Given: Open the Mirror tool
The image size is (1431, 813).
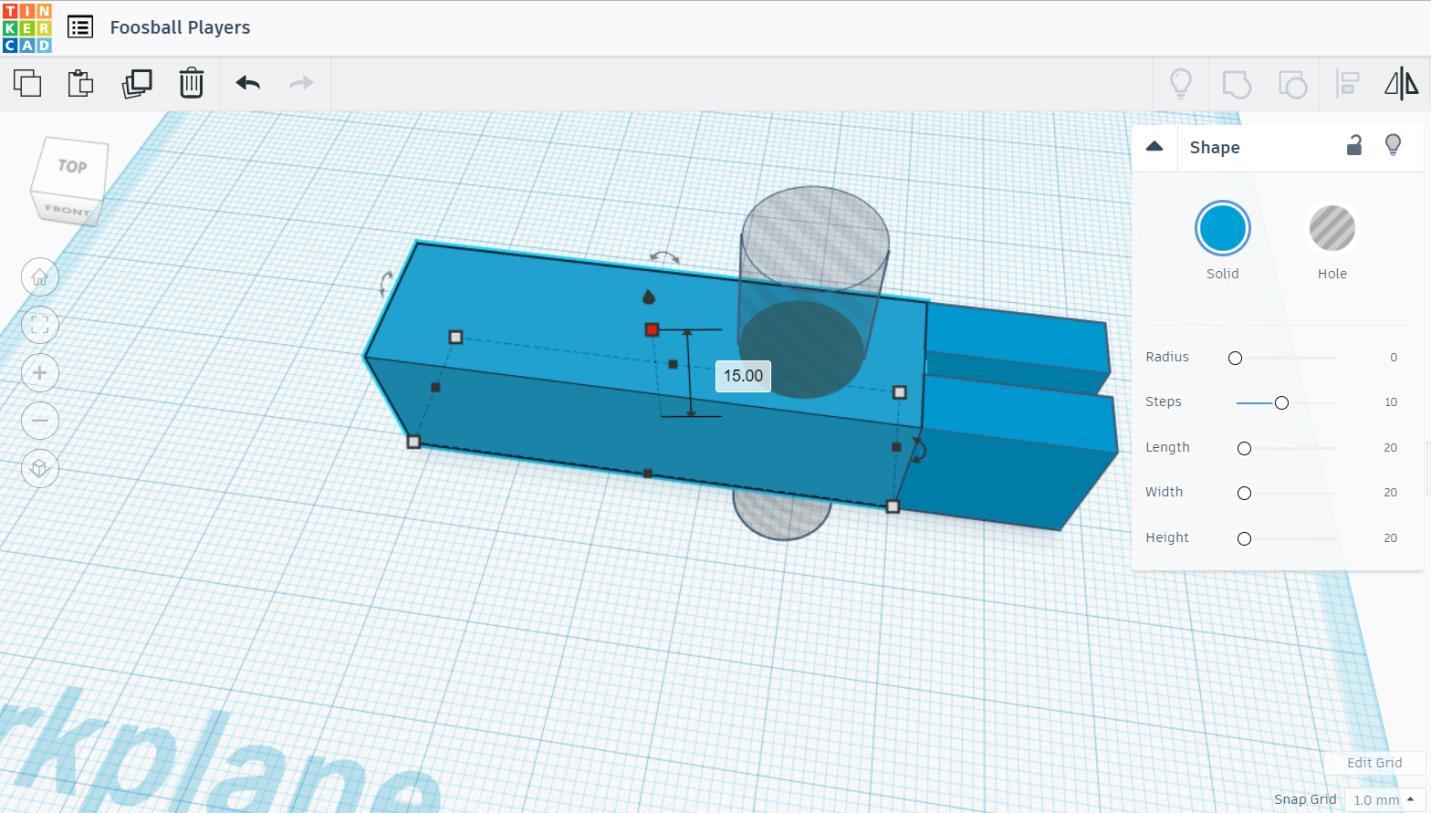Looking at the screenshot, I should tap(1401, 84).
